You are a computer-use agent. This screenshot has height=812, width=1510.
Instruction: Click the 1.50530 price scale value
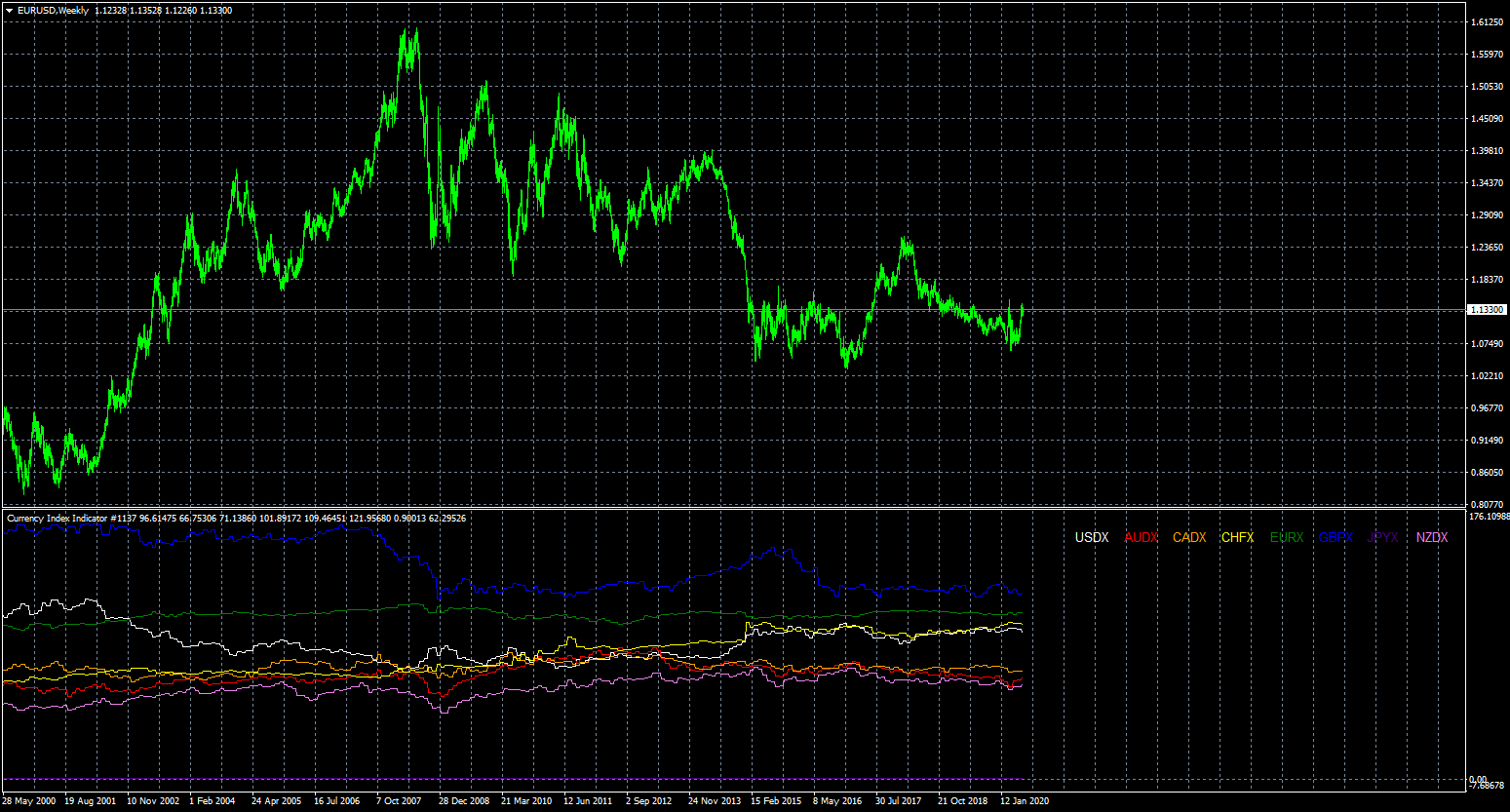click(1486, 86)
